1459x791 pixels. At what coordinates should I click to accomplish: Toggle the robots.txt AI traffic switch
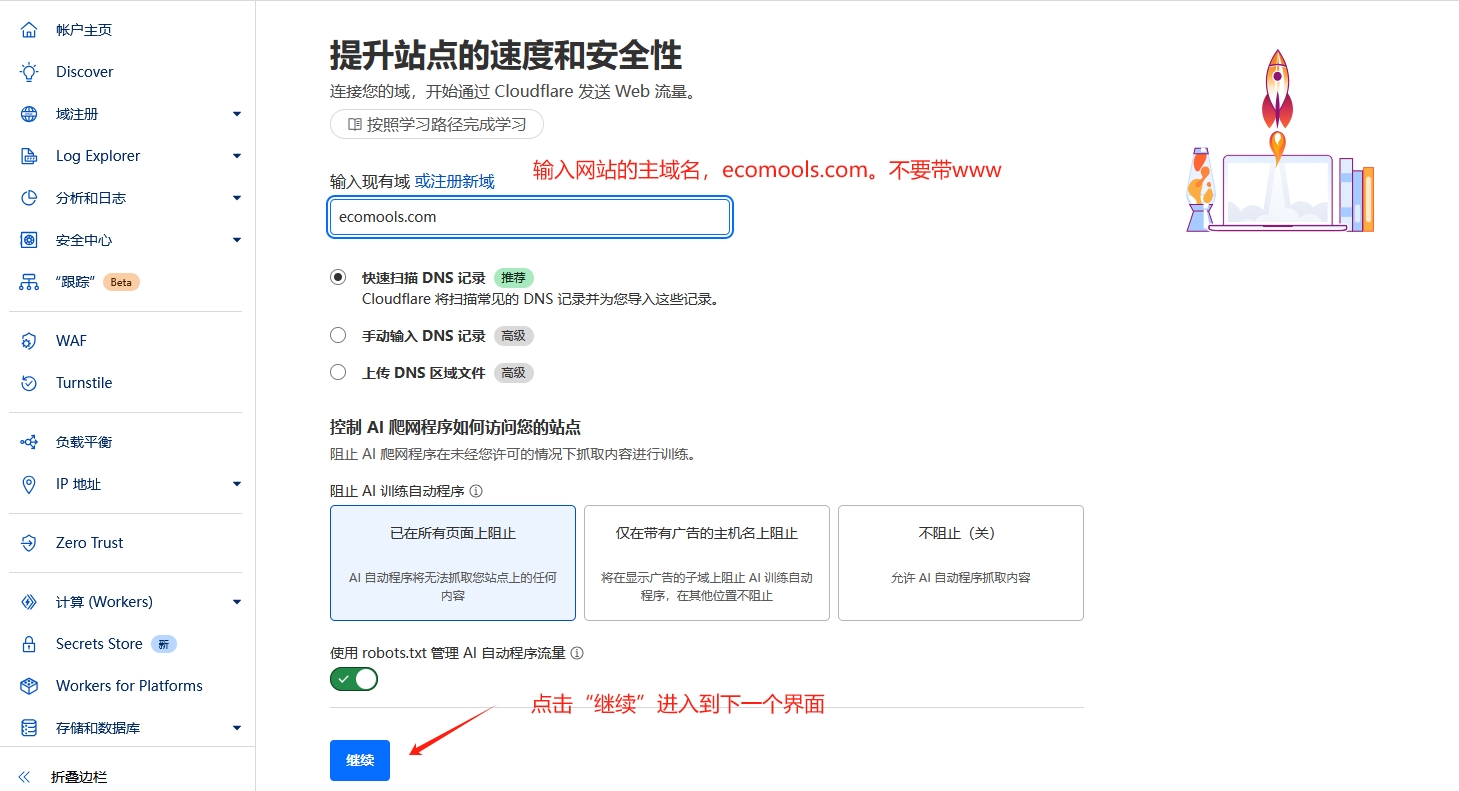click(x=354, y=680)
